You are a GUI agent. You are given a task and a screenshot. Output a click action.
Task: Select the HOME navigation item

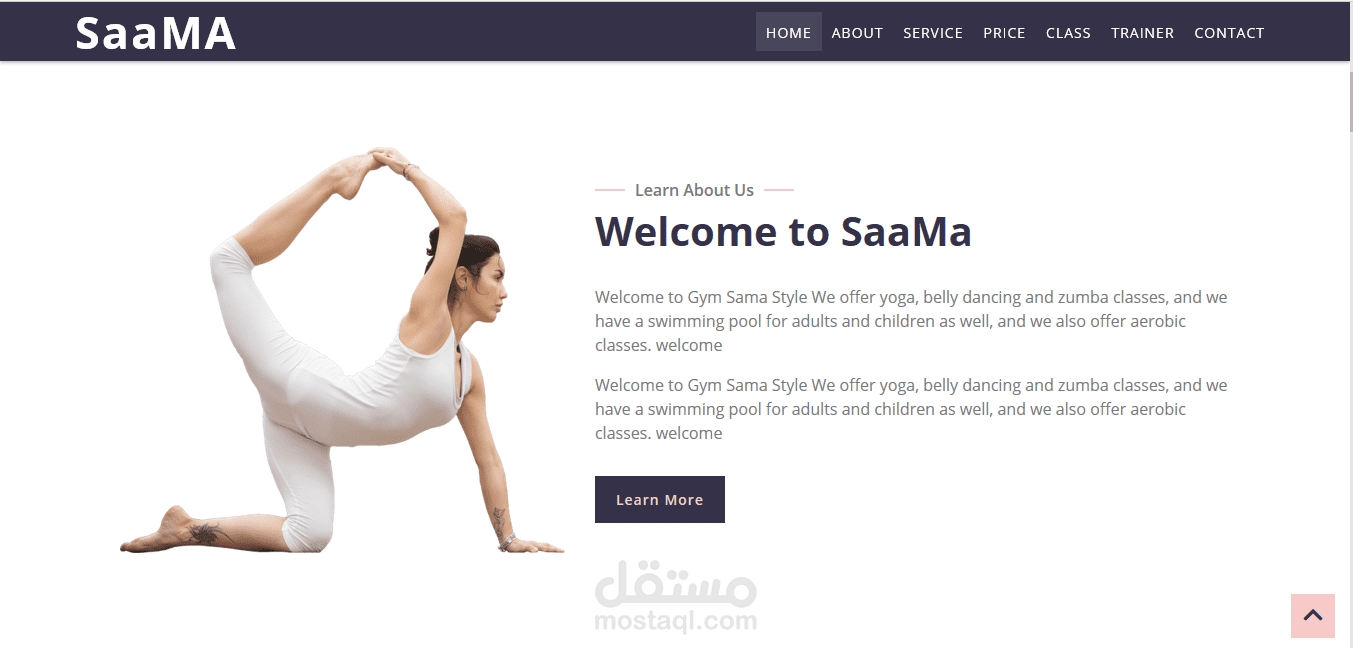pos(789,32)
